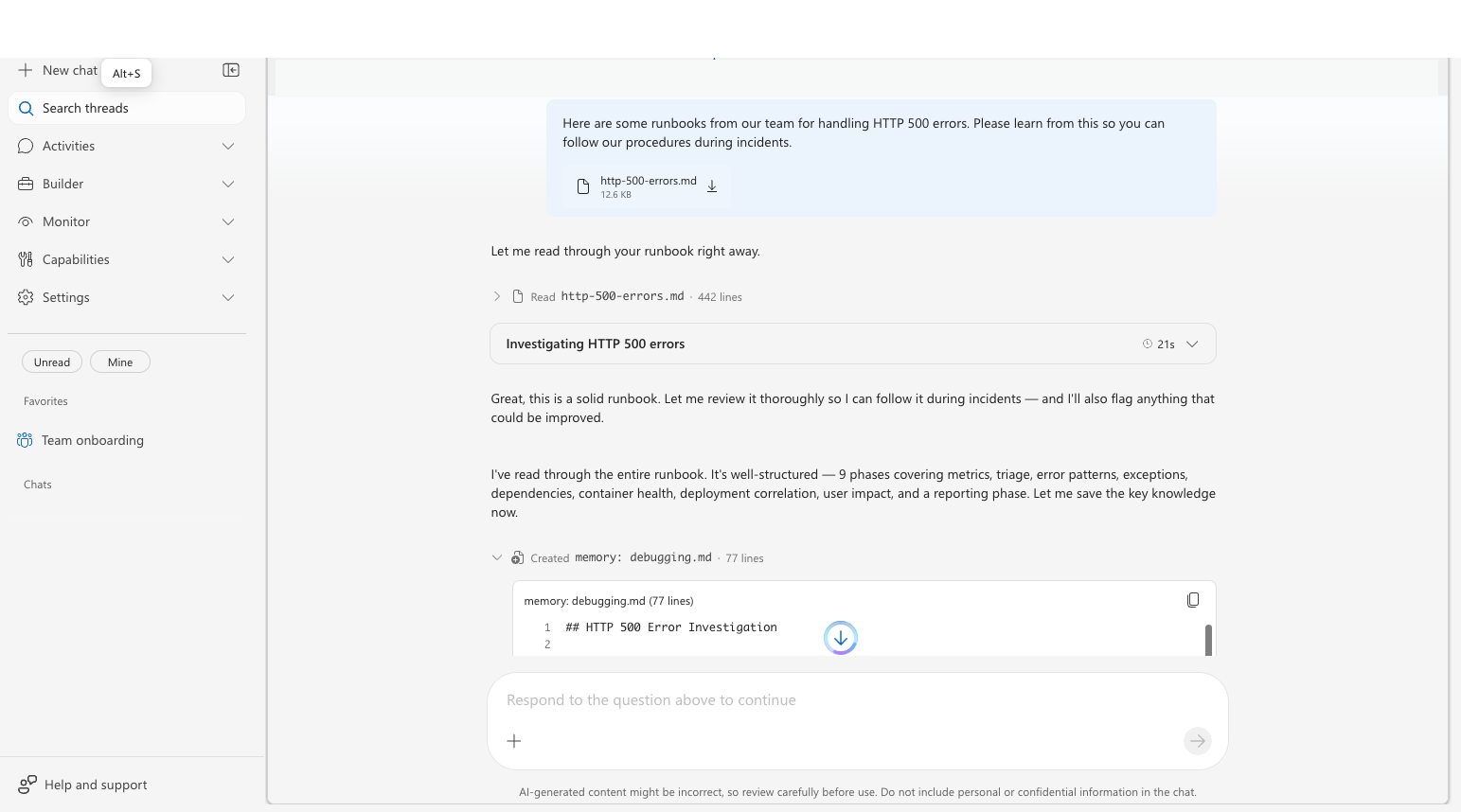Viewport: 1461px width, 812px height.
Task: Click the send arrow button
Action: [x=1198, y=741]
